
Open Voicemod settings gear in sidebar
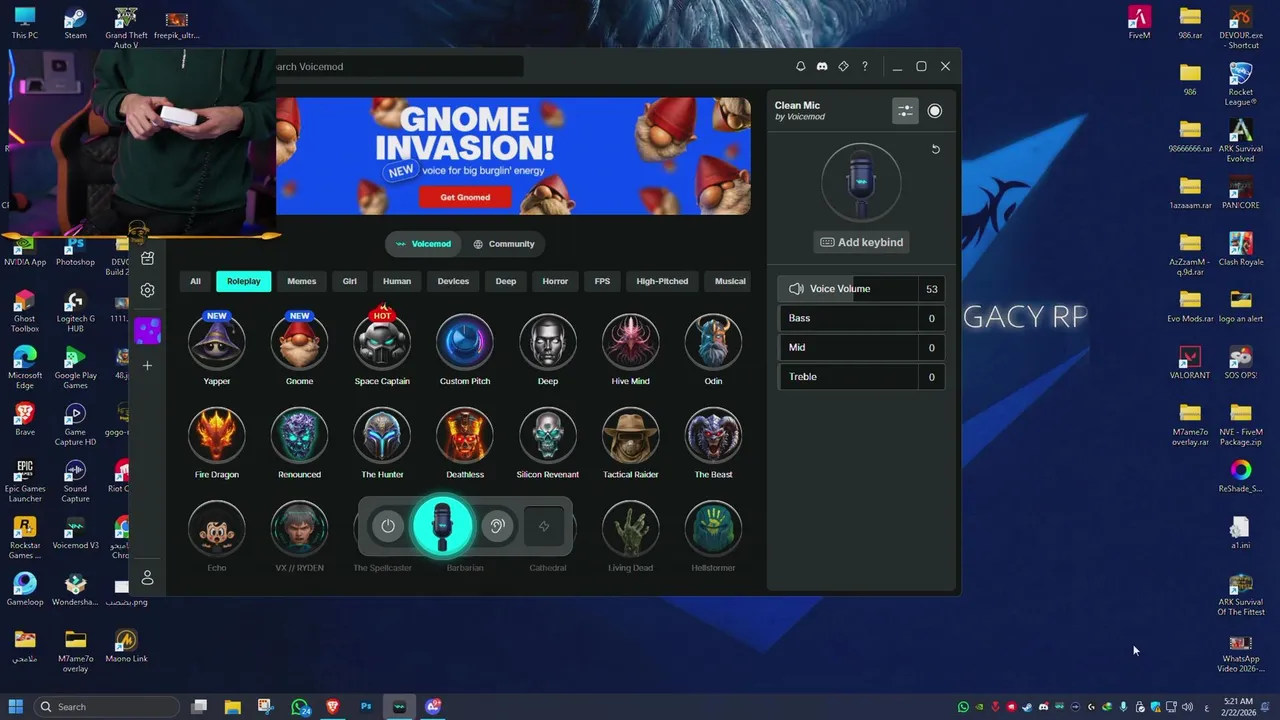147,290
